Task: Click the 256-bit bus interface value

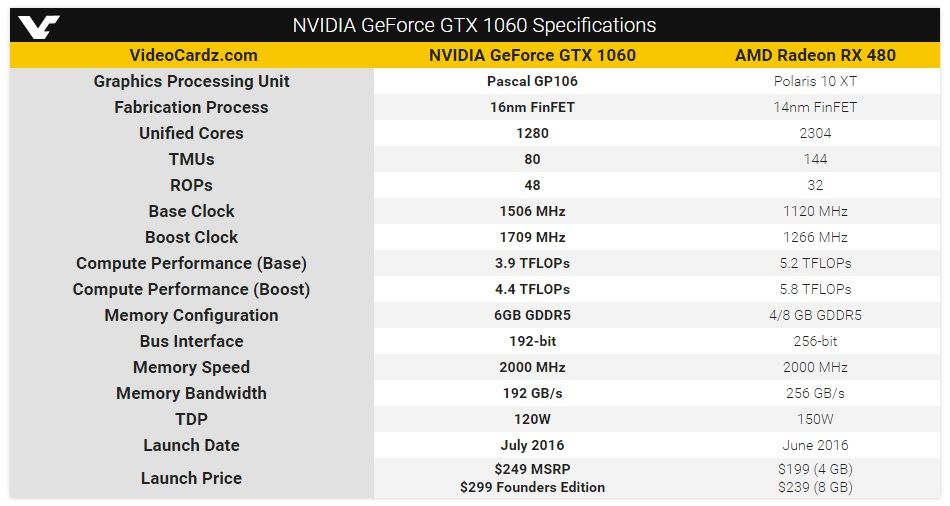Action: (x=815, y=341)
